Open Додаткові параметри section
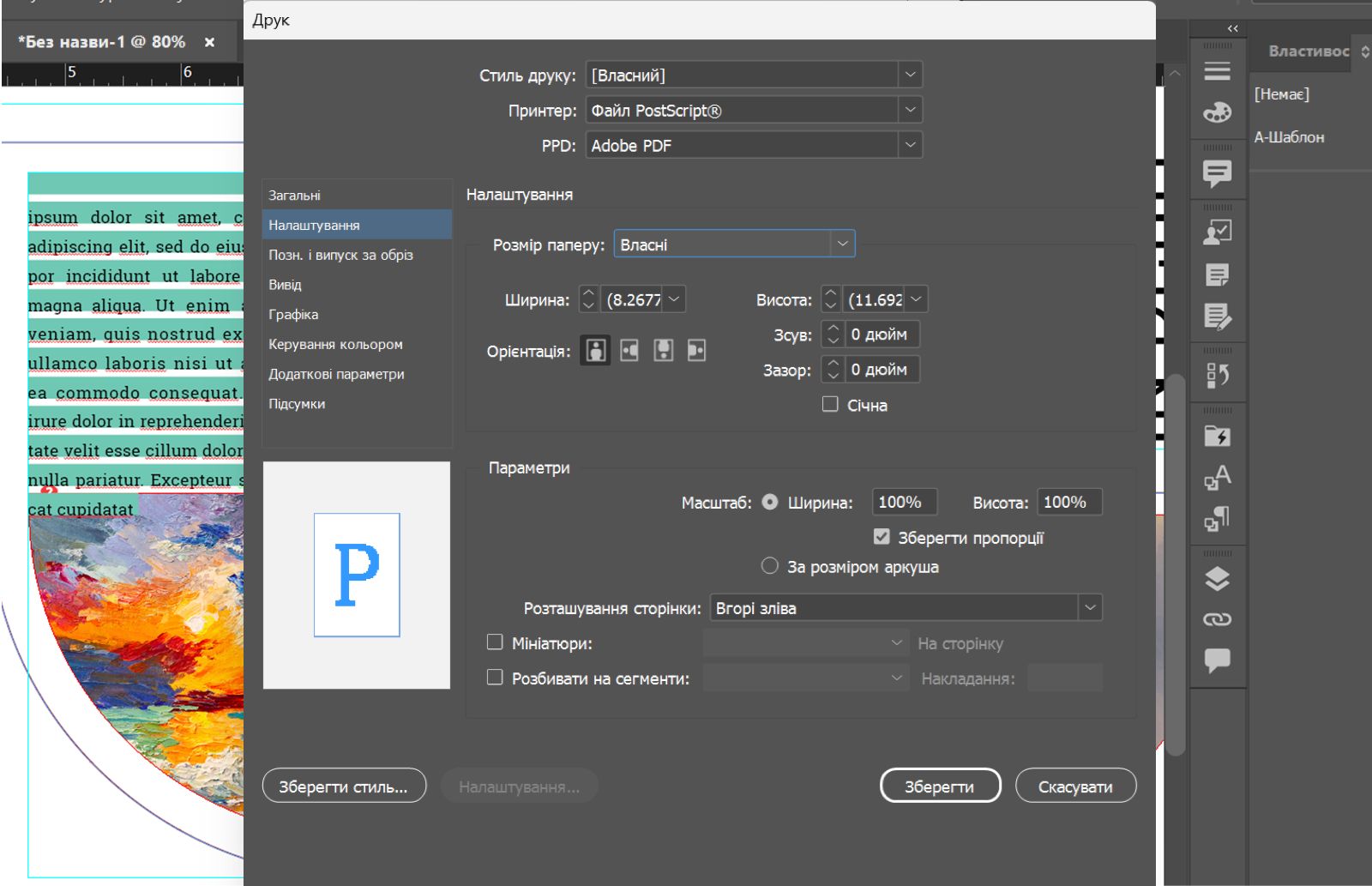The height and width of the screenshot is (886, 1372). coord(357,374)
